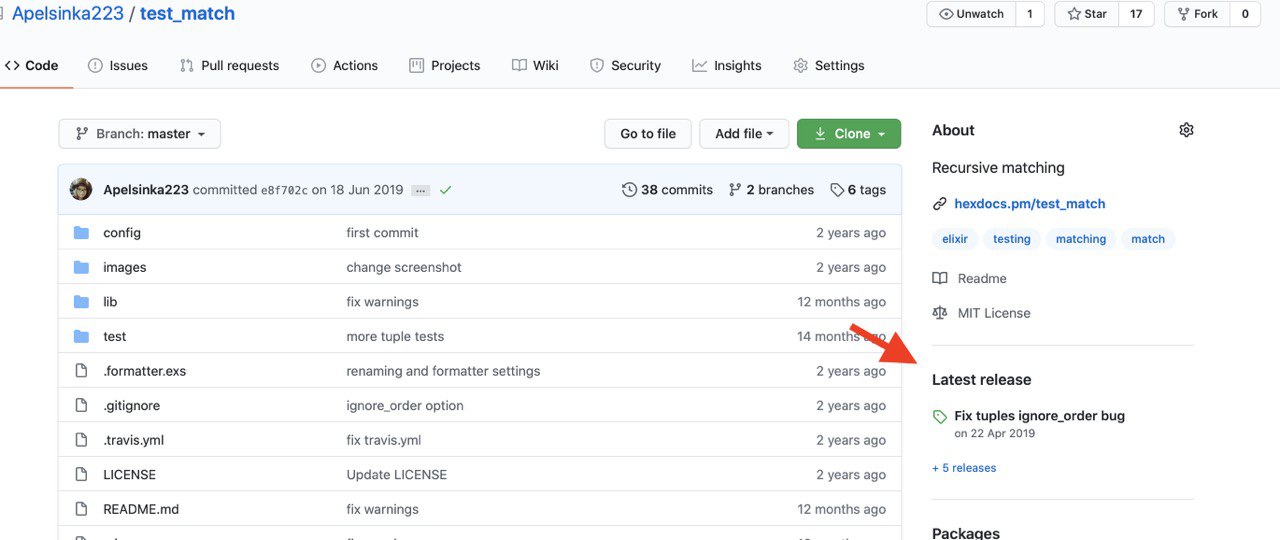Switch to the Wiki tab
The width and height of the screenshot is (1280, 540).
(x=535, y=66)
